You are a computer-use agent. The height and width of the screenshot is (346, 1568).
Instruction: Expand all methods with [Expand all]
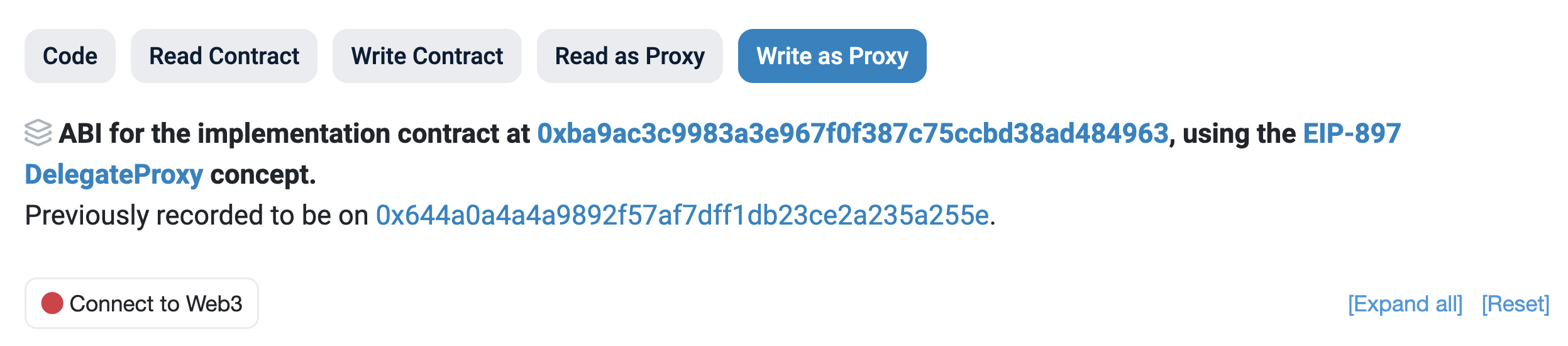click(1405, 304)
